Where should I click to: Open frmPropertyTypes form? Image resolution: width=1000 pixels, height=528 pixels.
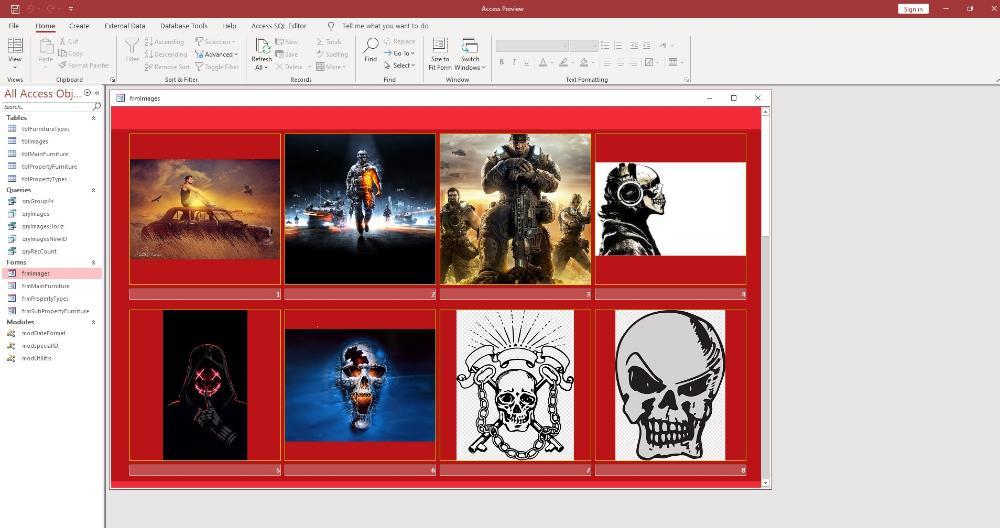pyautogui.click(x=45, y=298)
